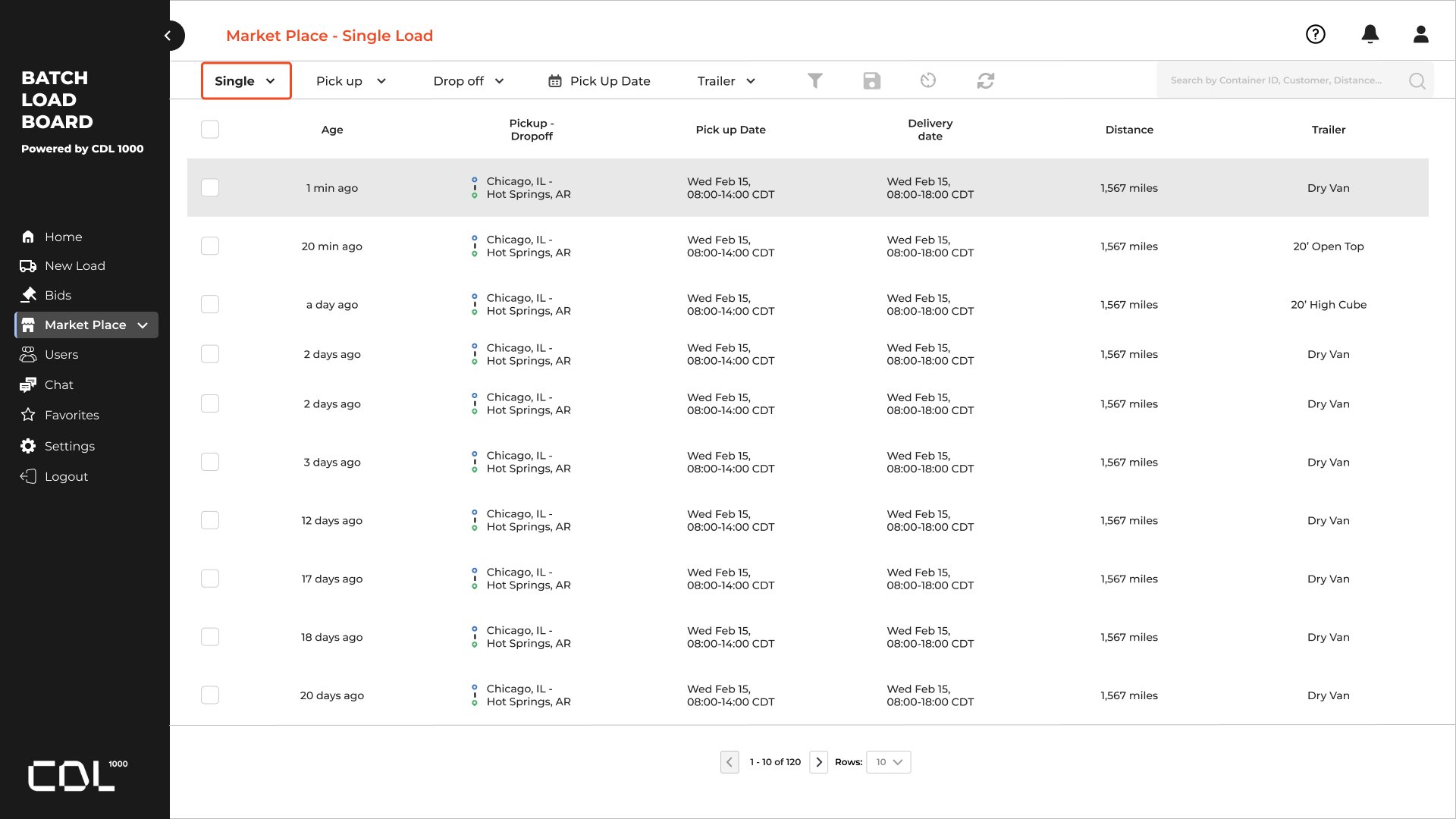This screenshot has width=1456, height=819.
Task: Check the 20 min ago row checkbox
Action: [x=210, y=246]
